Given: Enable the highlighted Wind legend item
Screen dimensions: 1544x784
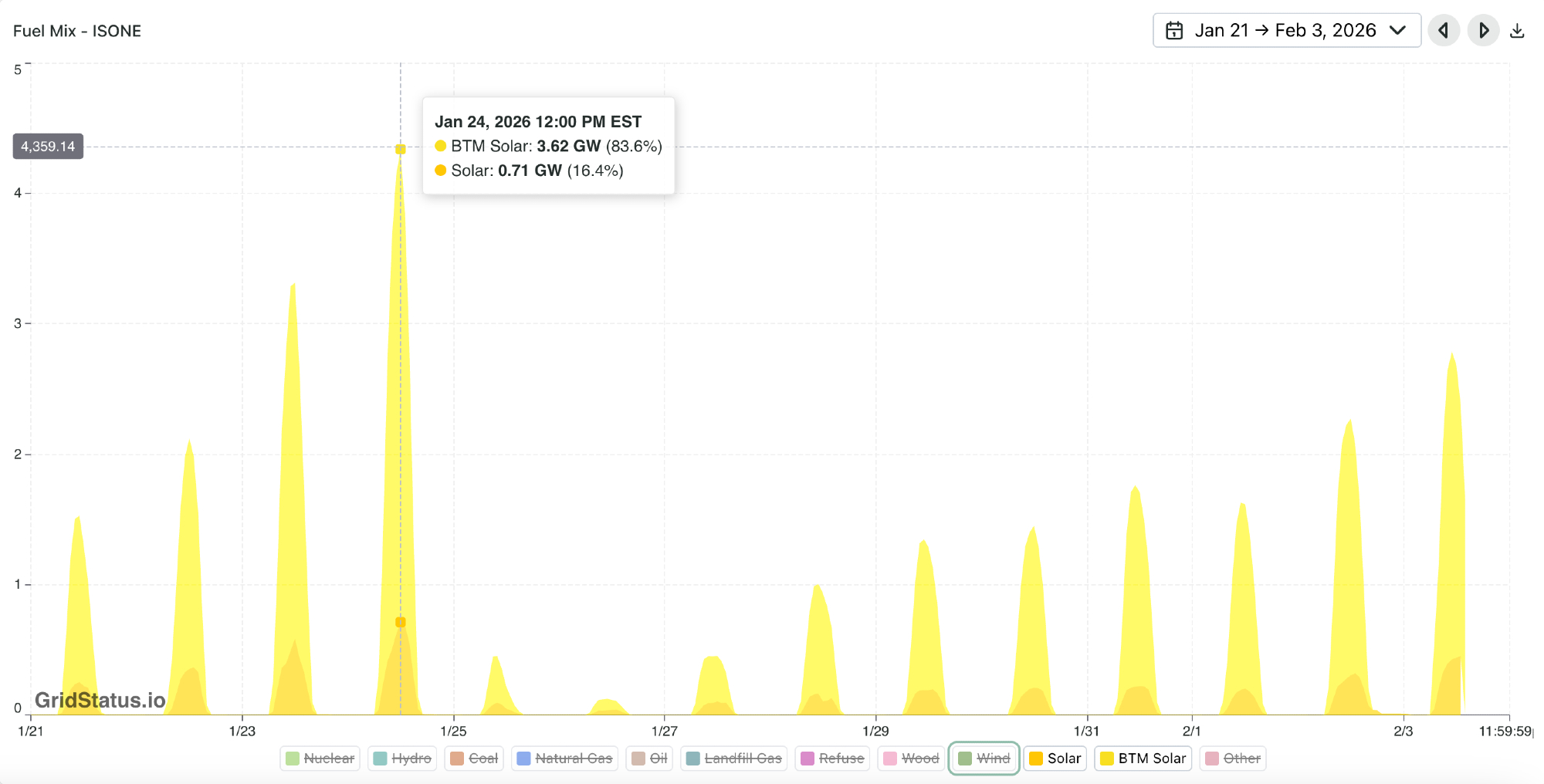Looking at the screenshot, I should coord(984,759).
